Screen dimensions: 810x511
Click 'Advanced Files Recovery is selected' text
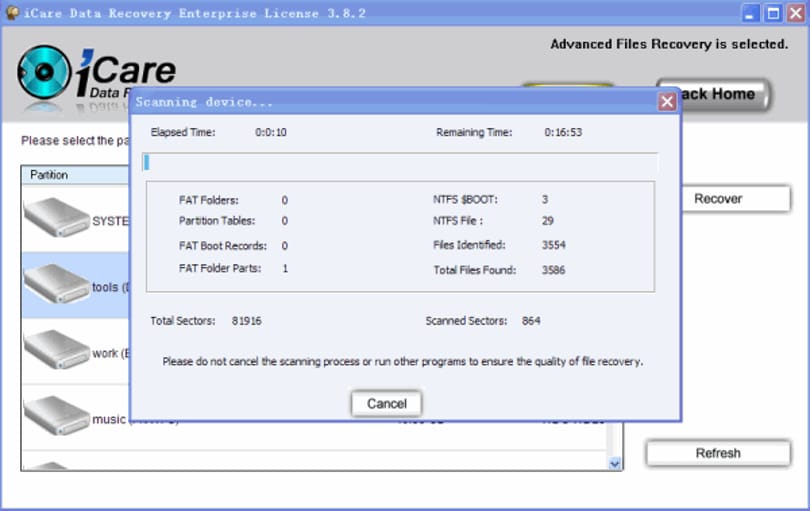point(669,44)
